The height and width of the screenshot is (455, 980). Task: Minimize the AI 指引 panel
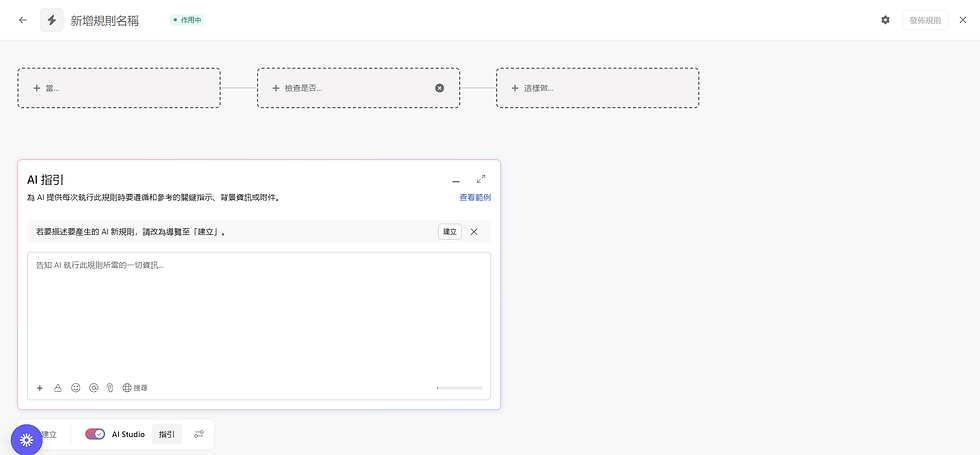[x=456, y=180]
